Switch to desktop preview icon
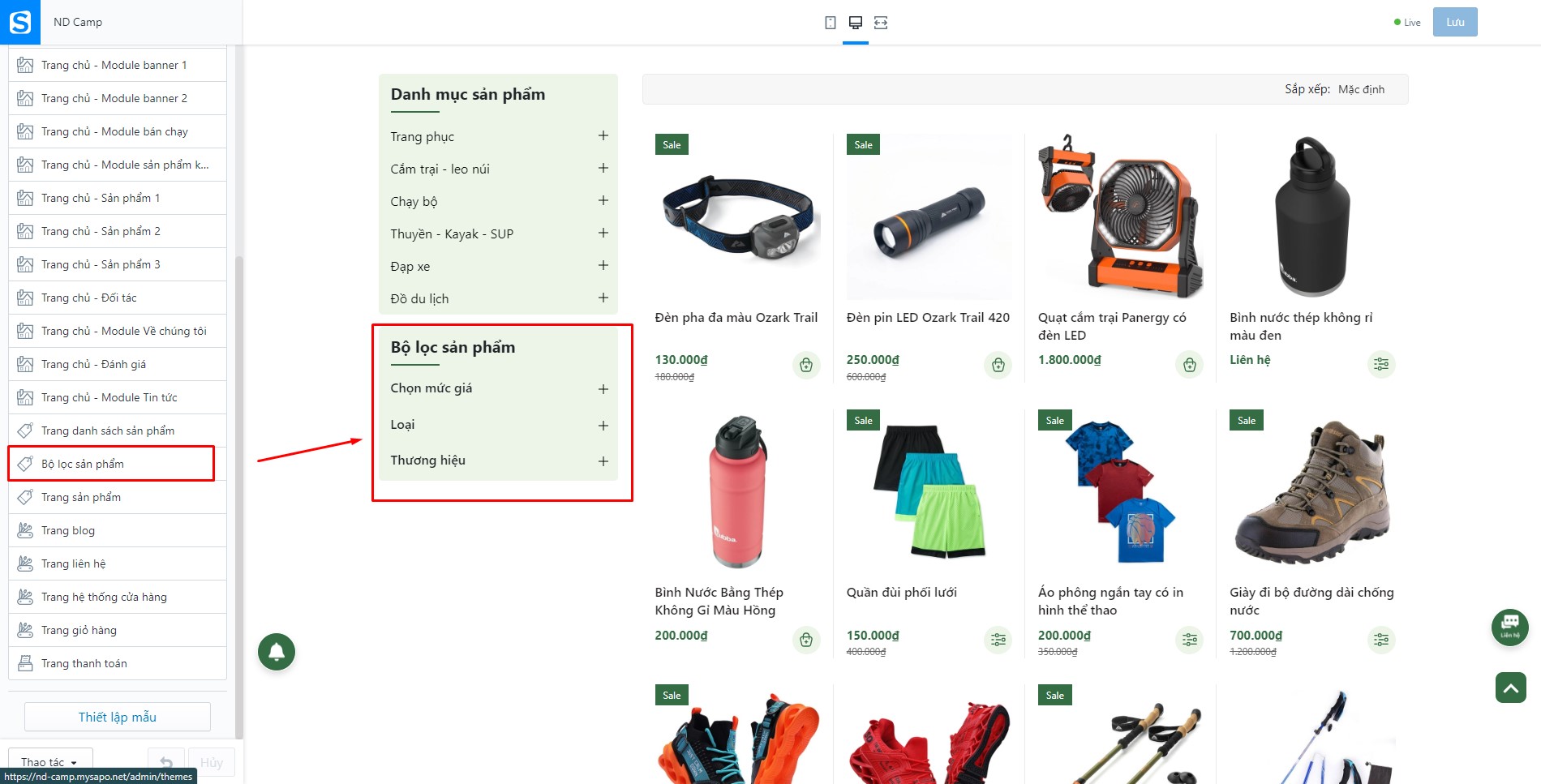 pyautogui.click(x=855, y=23)
